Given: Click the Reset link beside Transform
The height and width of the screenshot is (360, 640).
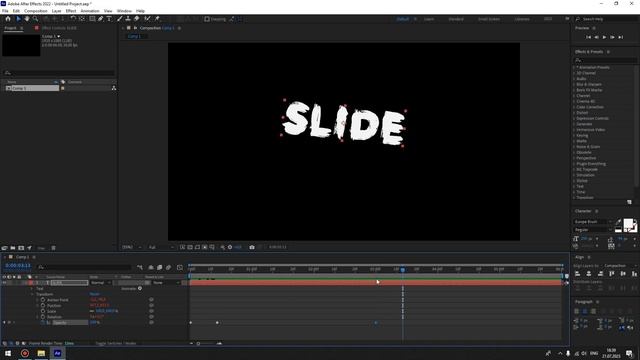Looking at the screenshot, I should pos(94,294).
